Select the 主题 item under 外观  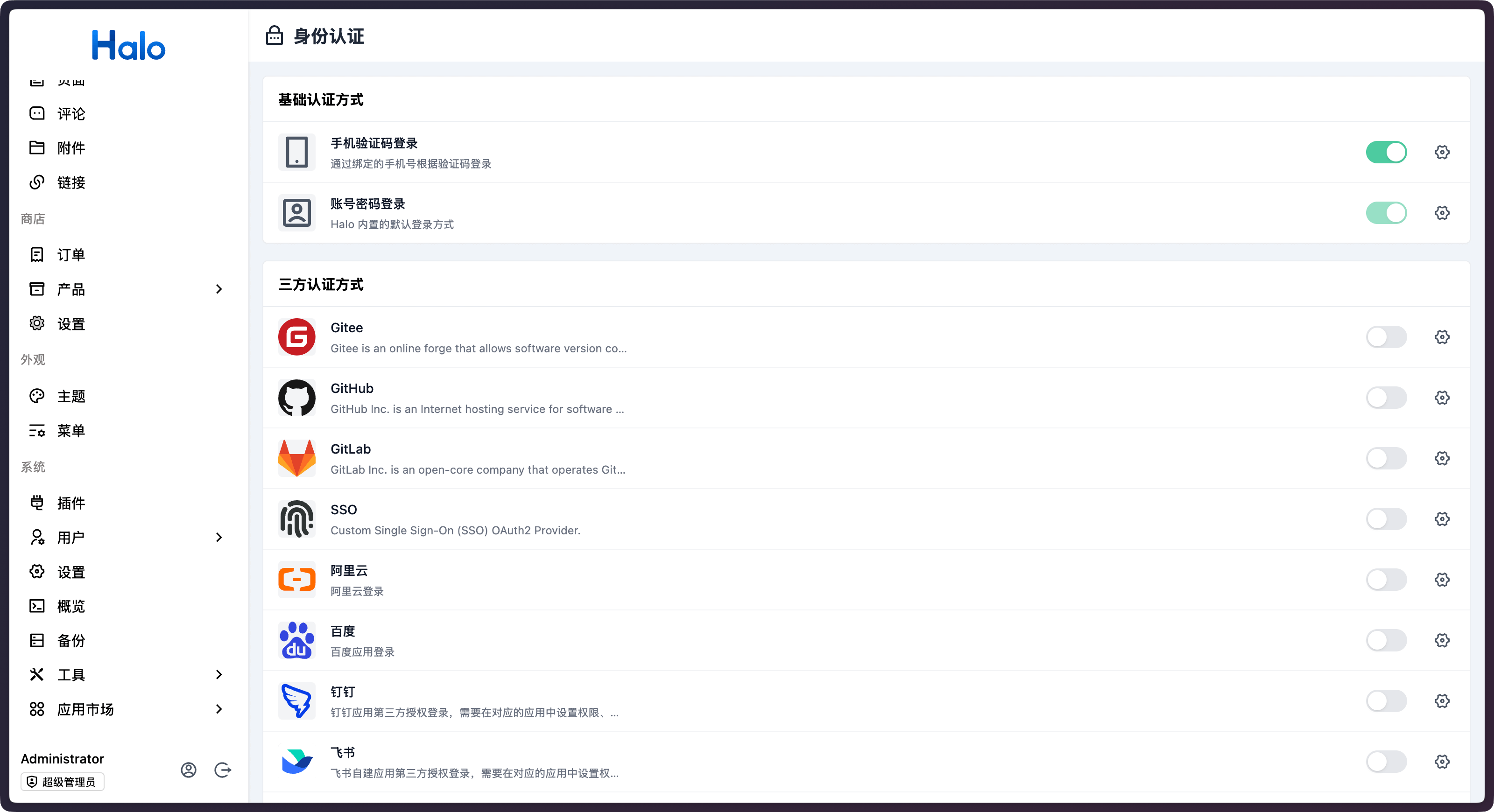point(71,396)
